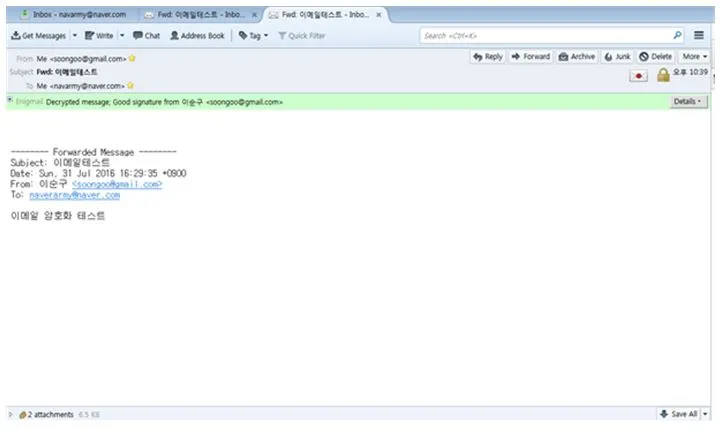Open the Address Book
Image resolution: width=720 pixels, height=430 pixels.
point(197,35)
